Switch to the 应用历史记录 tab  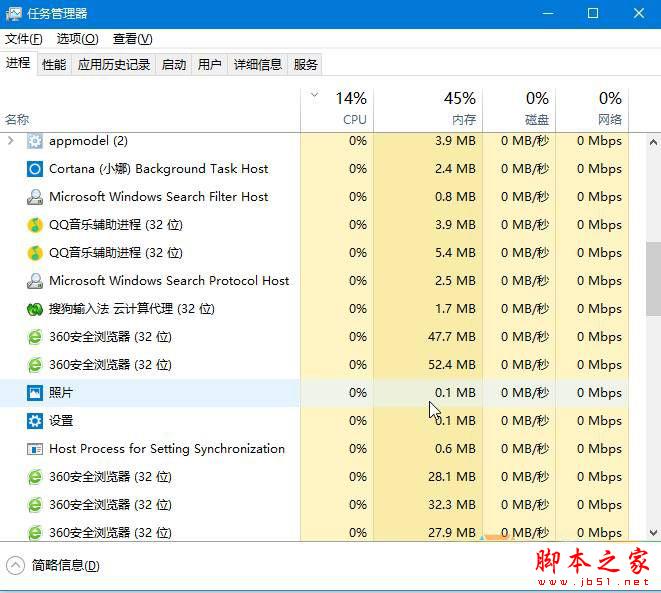tap(114, 64)
